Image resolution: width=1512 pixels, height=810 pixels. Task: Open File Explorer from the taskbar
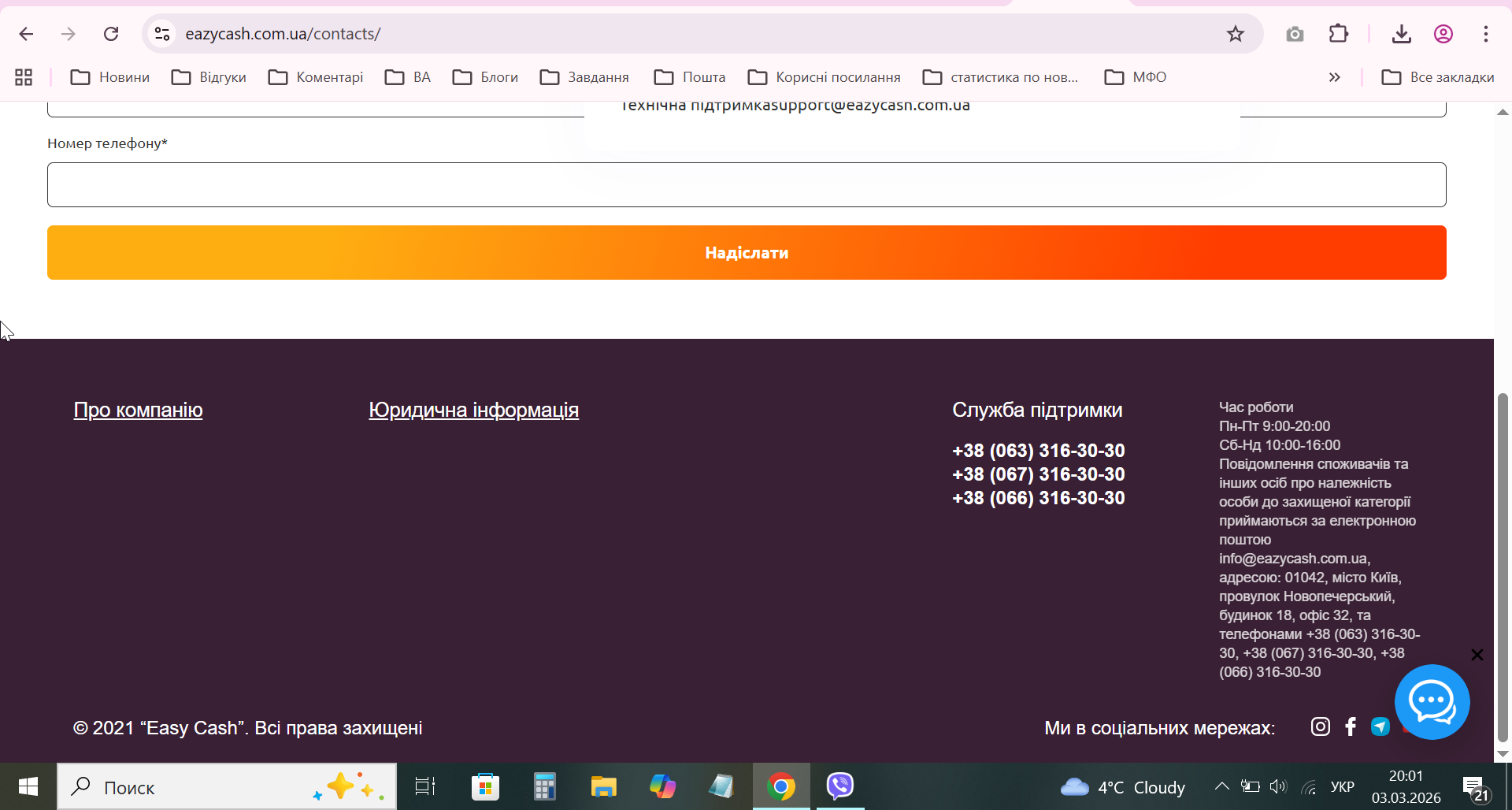(603, 786)
